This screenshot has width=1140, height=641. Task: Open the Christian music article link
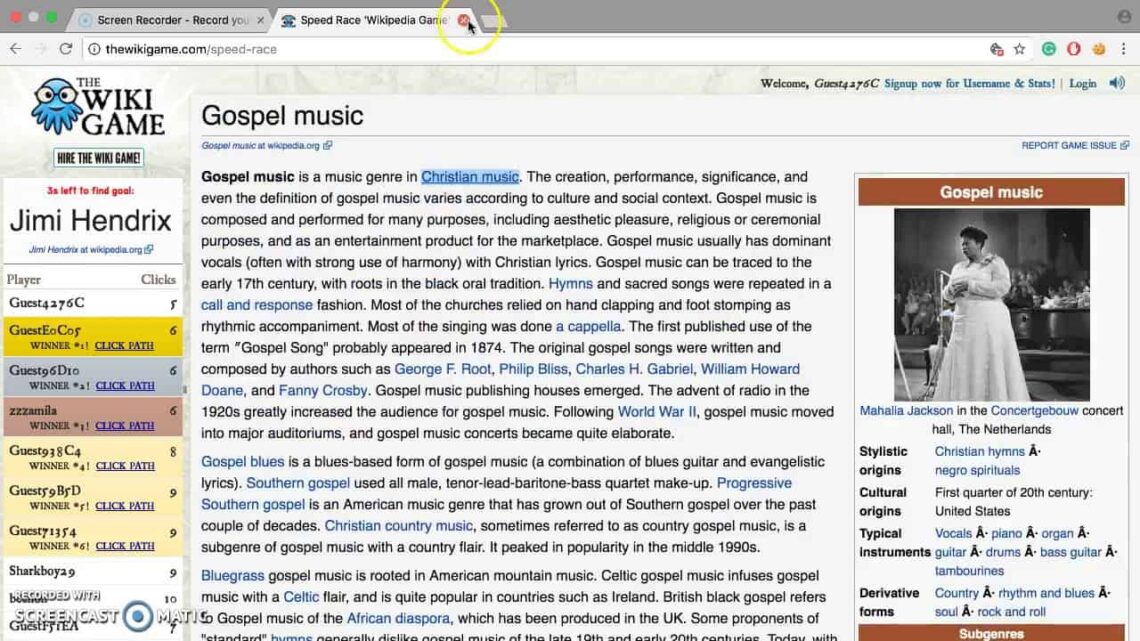point(470,177)
